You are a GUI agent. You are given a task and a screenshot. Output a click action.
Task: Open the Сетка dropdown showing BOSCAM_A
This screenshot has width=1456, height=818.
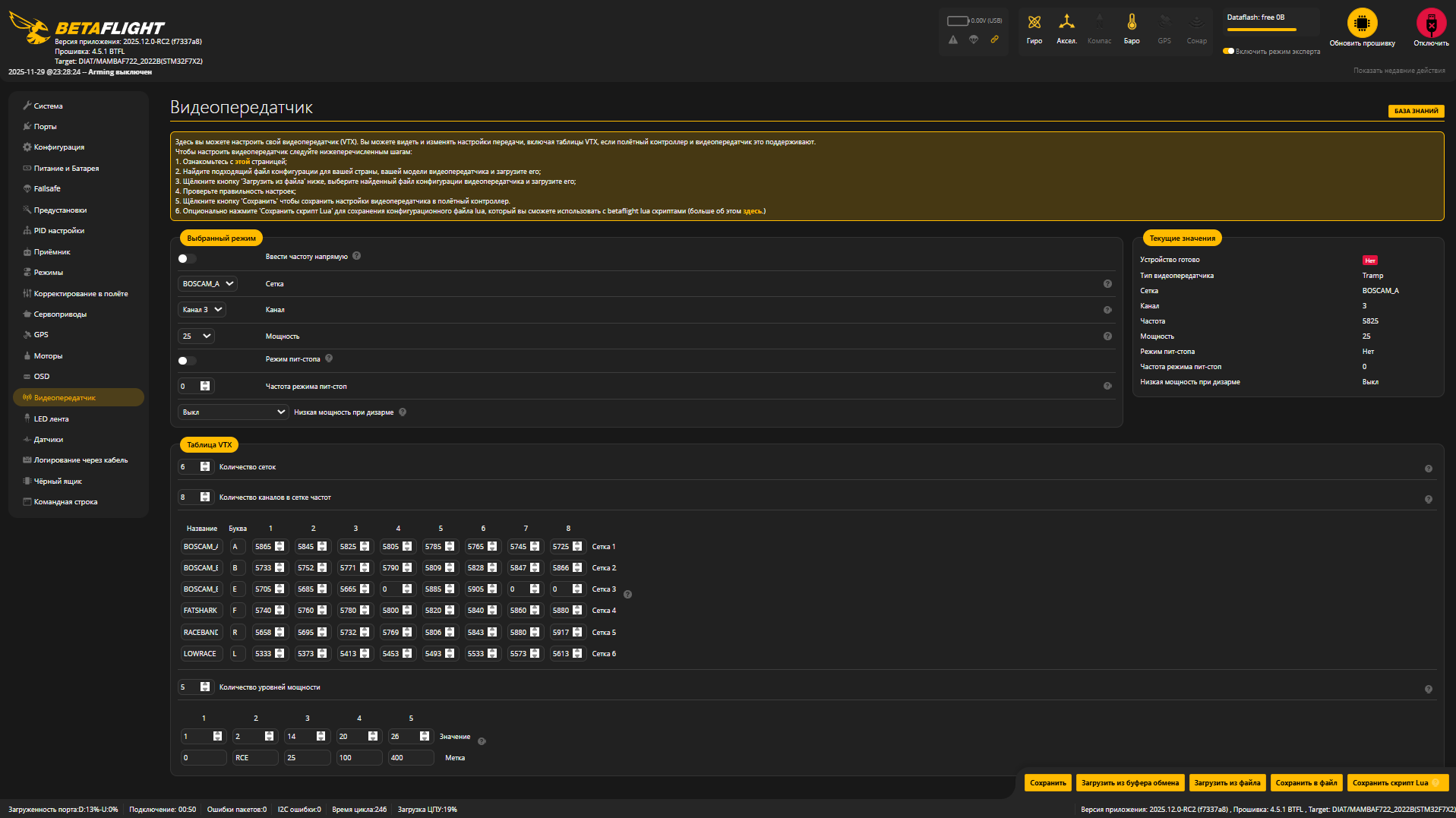point(207,283)
